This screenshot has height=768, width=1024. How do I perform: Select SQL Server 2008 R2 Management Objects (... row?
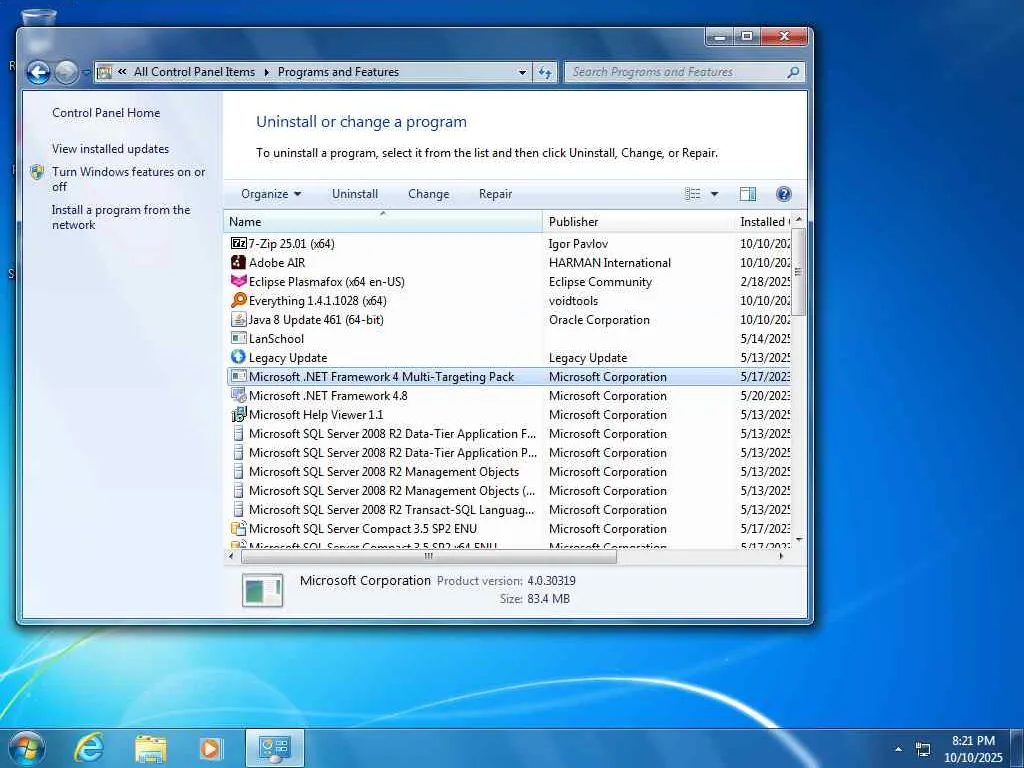(x=507, y=490)
